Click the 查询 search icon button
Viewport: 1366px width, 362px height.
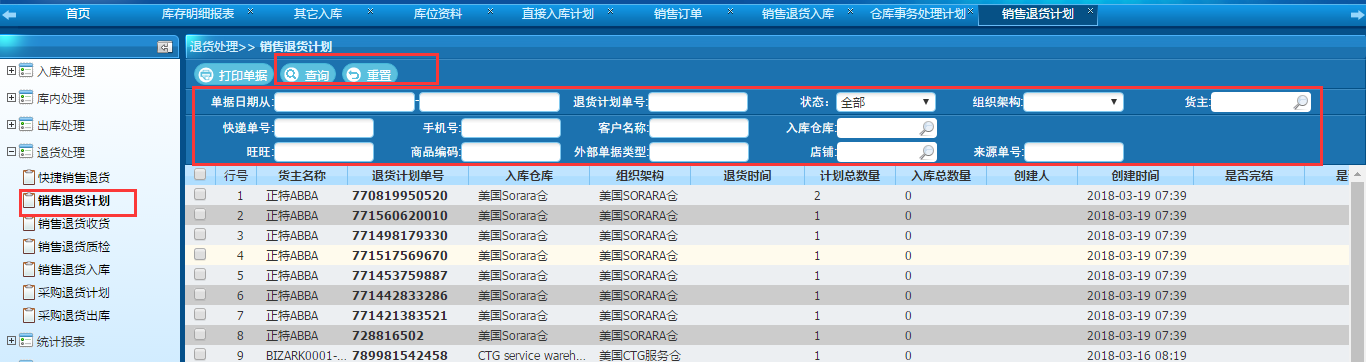(308, 74)
